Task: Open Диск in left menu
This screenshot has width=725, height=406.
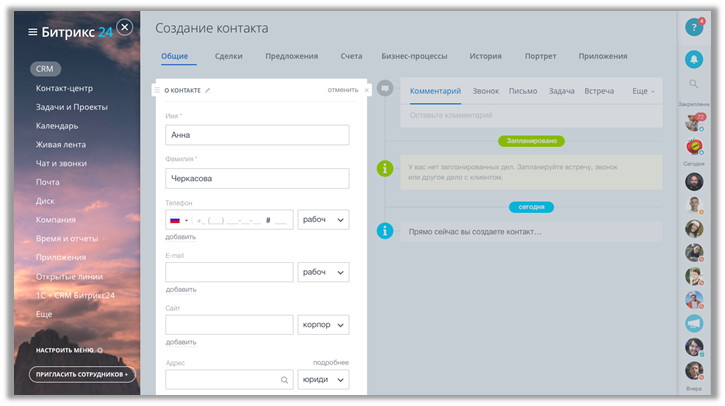Action: [45, 201]
